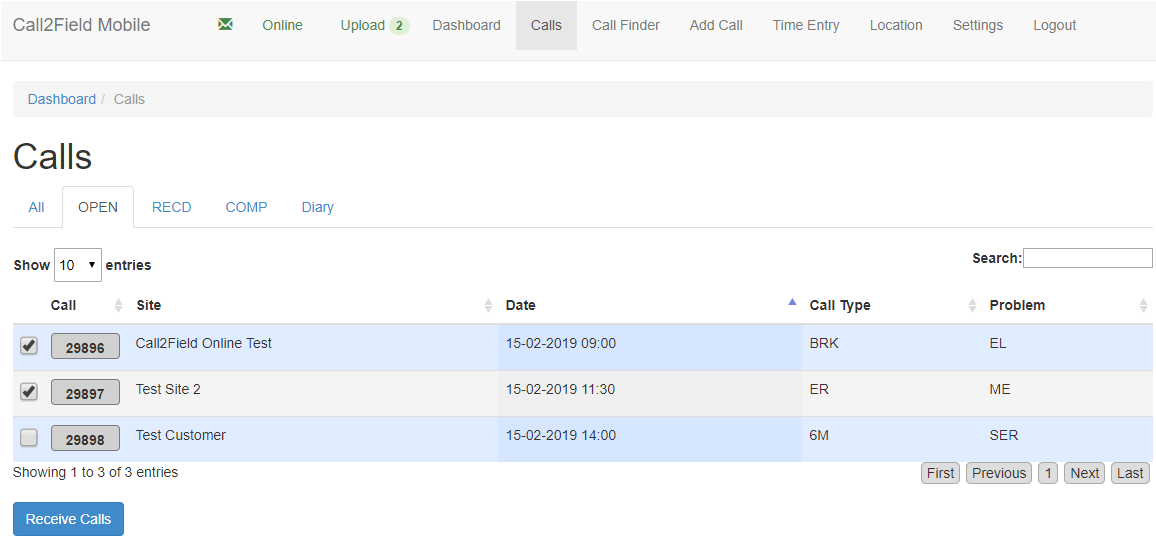Go to the Next page button

1084,473
